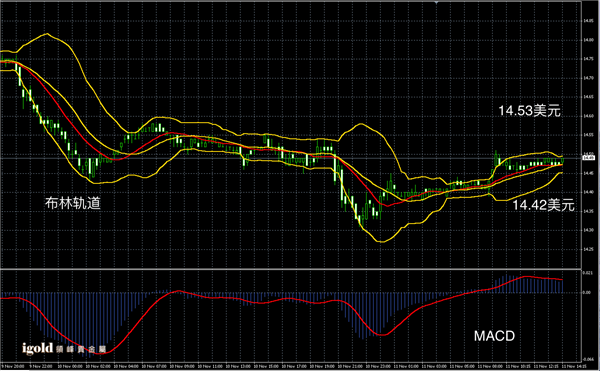Click the upper Bollinger band peak at far left
The height and width of the screenshot is (371, 600).
[x=47, y=34]
